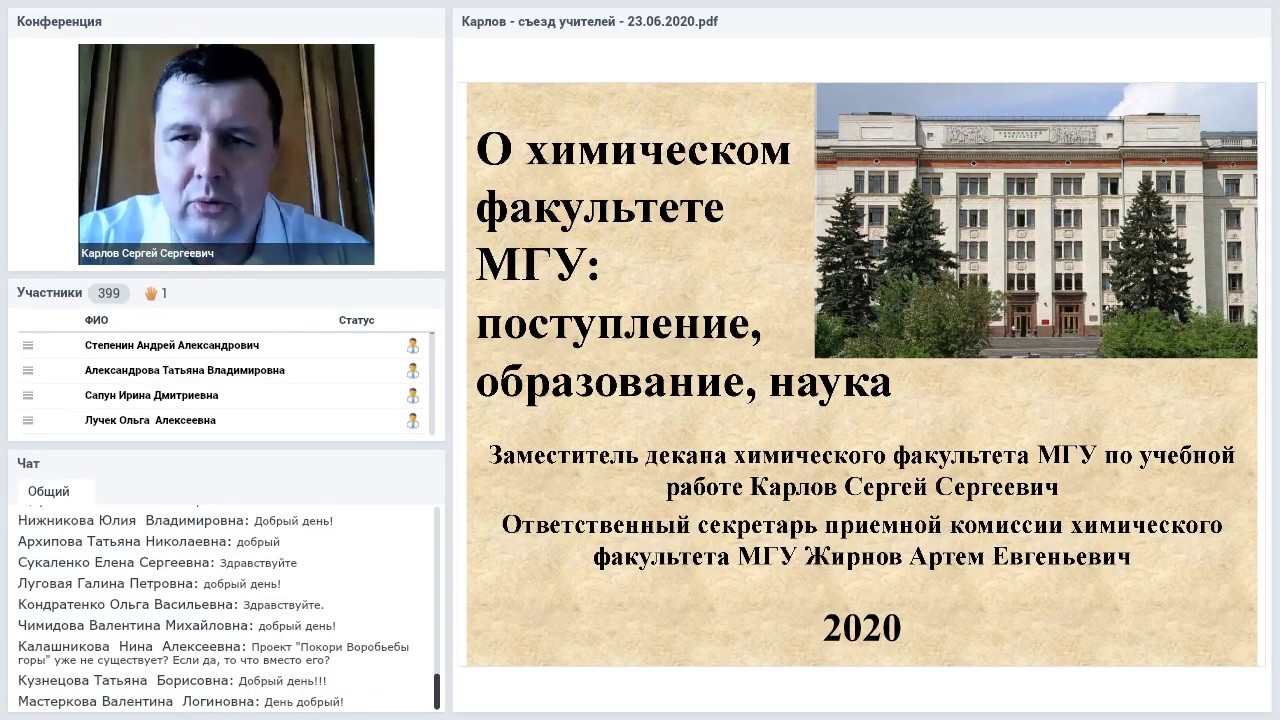
Task: Click Калашникова's question about Покори Воробьевы горы
Action: click(x=214, y=653)
